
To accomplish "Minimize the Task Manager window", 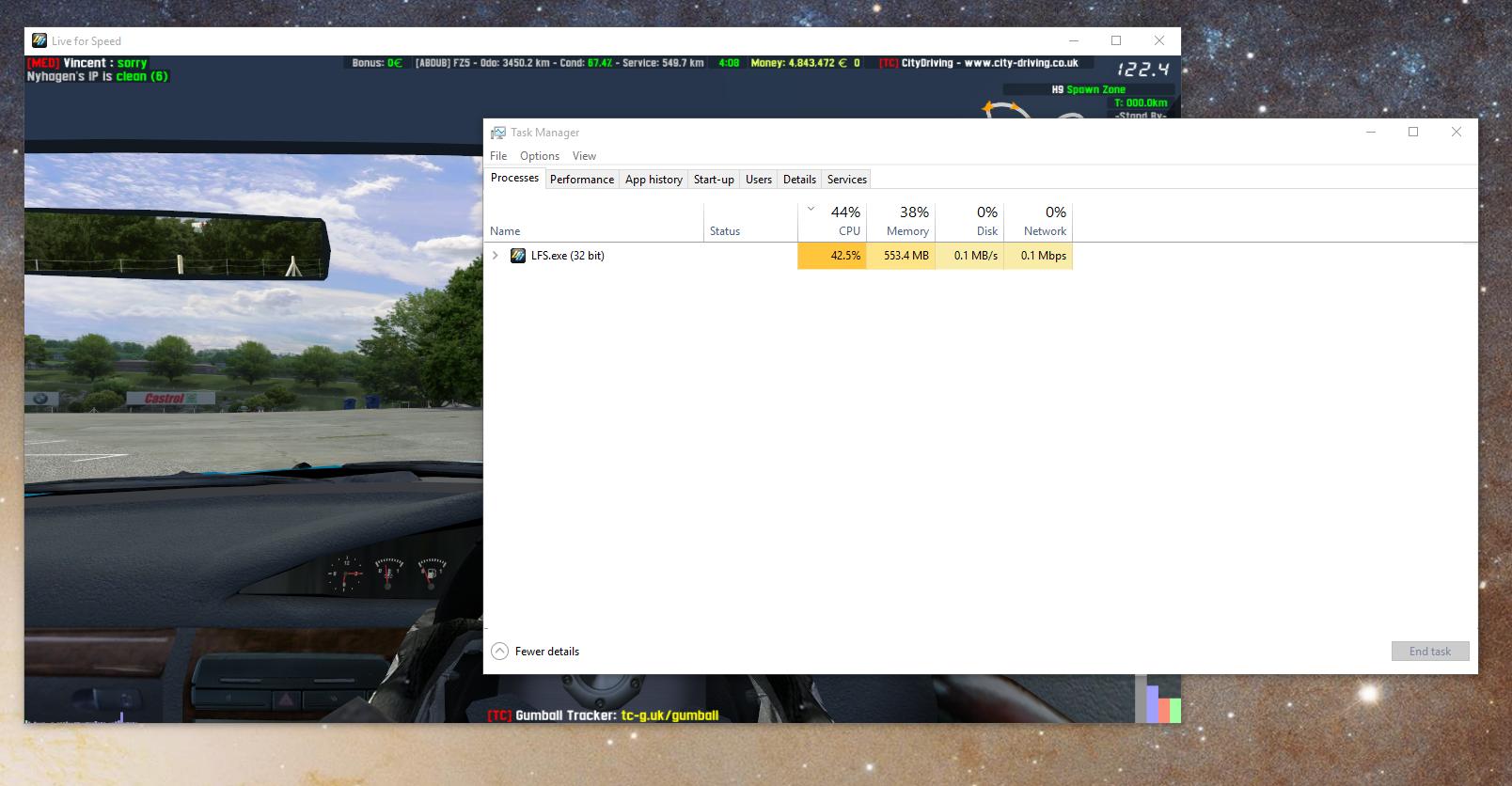I will point(1370,133).
